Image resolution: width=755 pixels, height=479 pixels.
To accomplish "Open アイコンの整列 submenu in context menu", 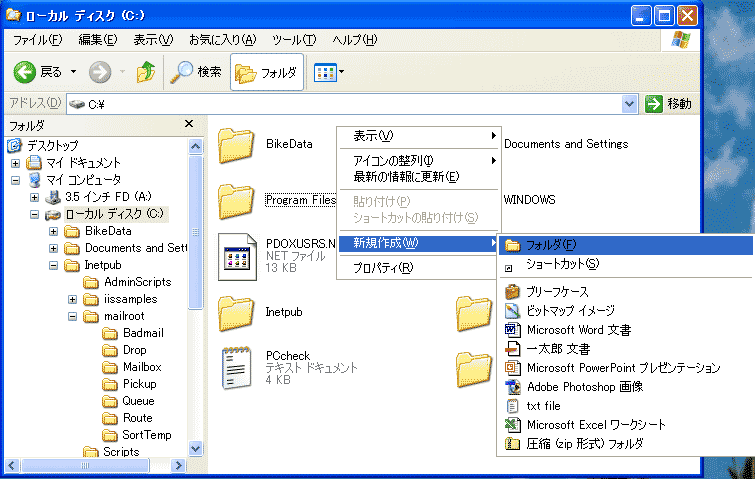I will [418, 161].
